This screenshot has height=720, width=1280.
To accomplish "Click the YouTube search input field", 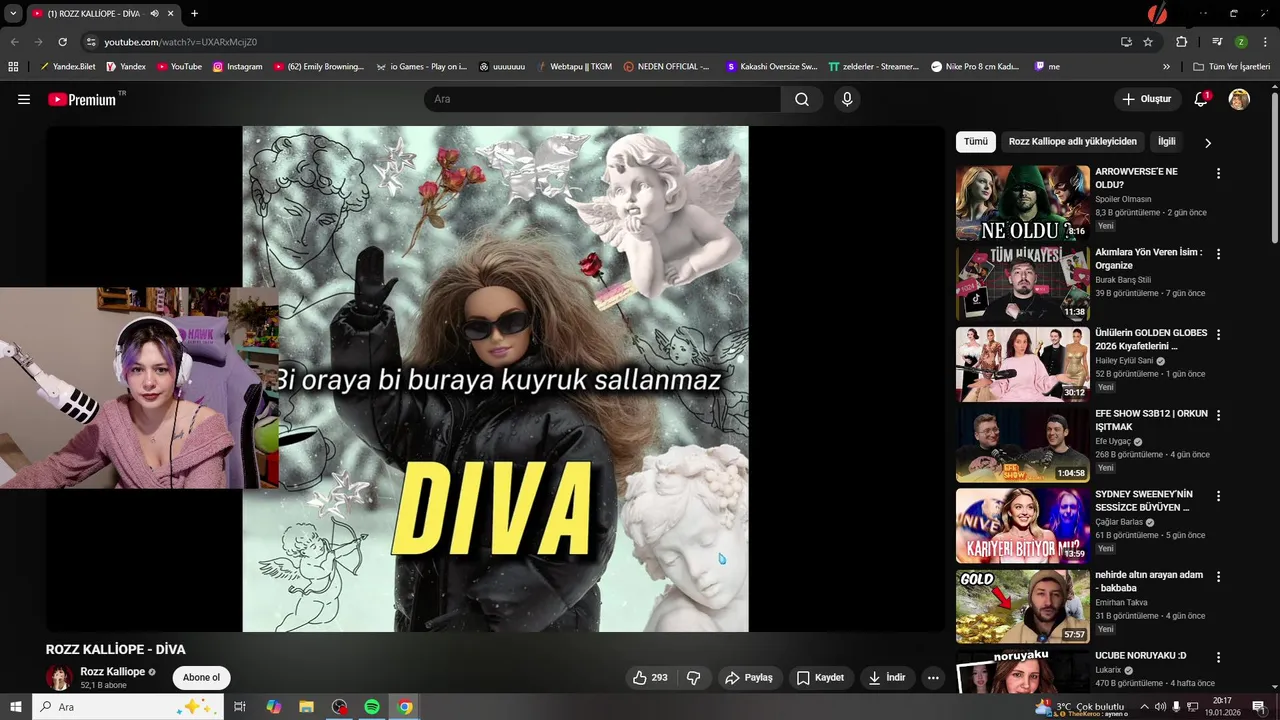I will (x=603, y=99).
